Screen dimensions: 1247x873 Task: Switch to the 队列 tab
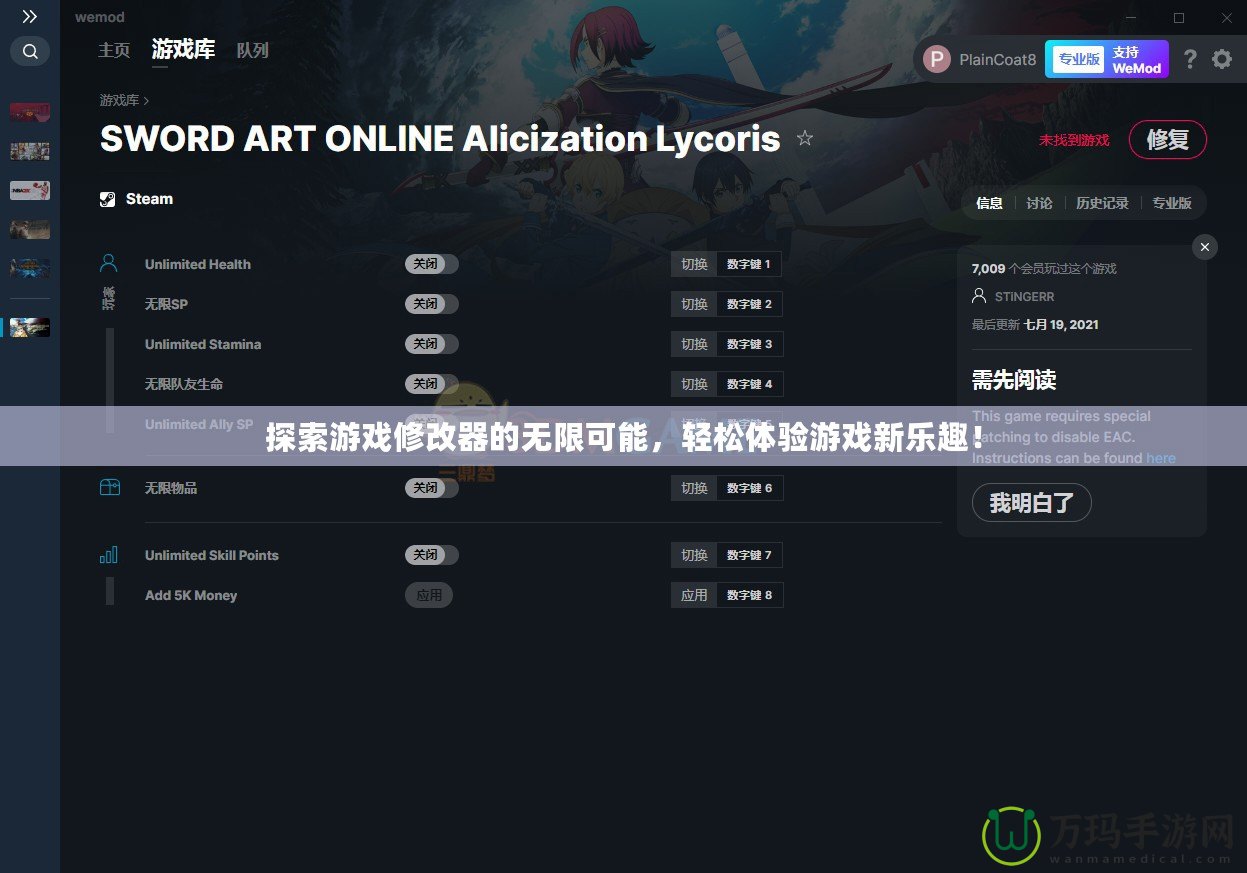(252, 50)
